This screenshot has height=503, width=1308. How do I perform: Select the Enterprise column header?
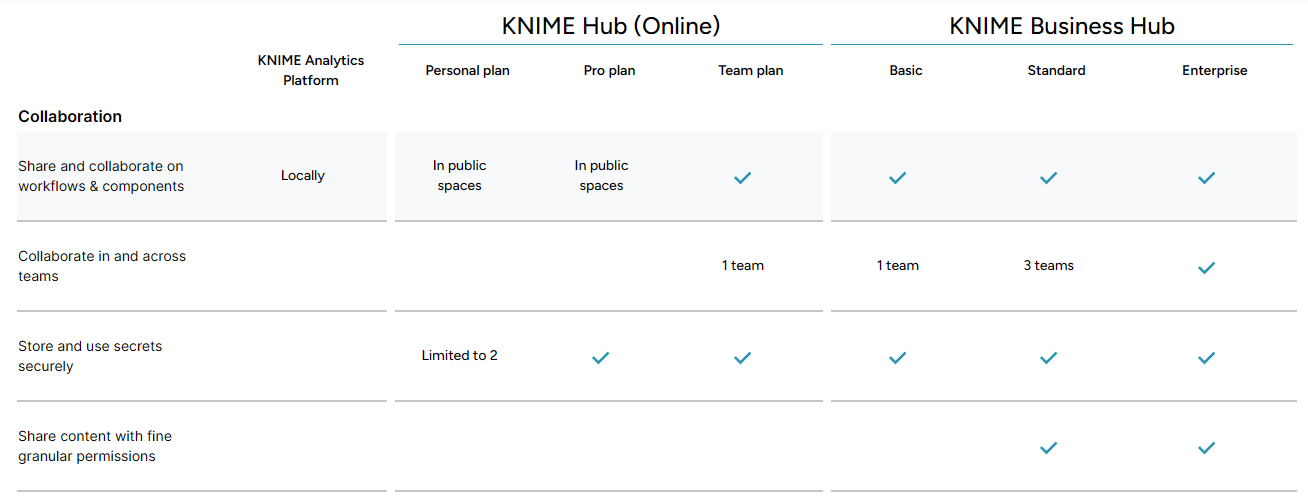pyautogui.click(x=1214, y=71)
